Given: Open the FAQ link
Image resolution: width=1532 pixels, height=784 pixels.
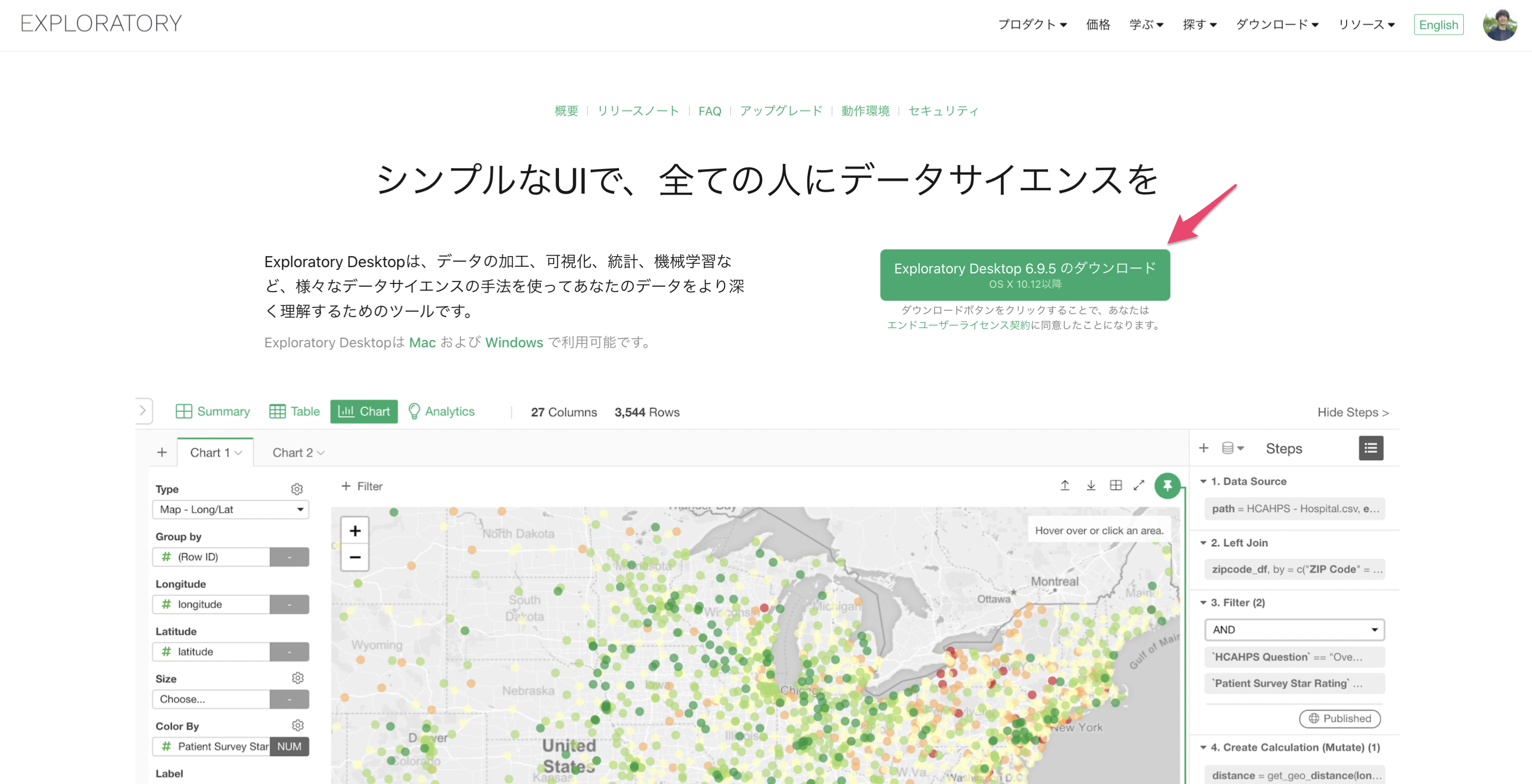Looking at the screenshot, I should (x=709, y=111).
